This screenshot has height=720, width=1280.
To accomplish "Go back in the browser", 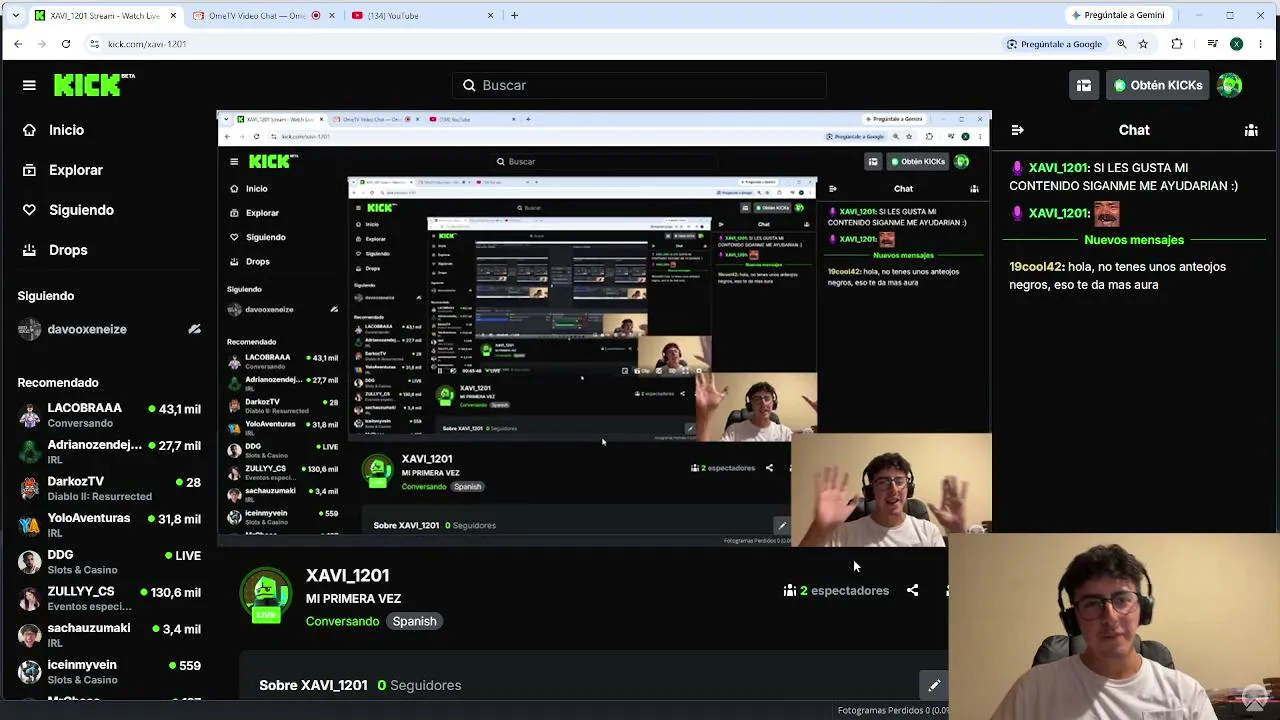I will coord(18,44).
